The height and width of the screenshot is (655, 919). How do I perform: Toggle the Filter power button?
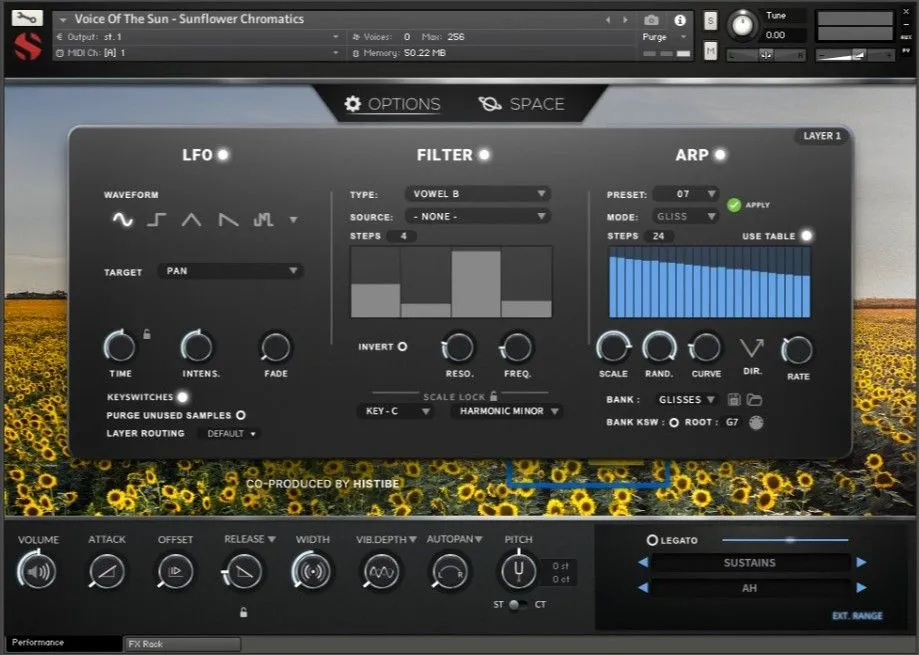[484, 155]
